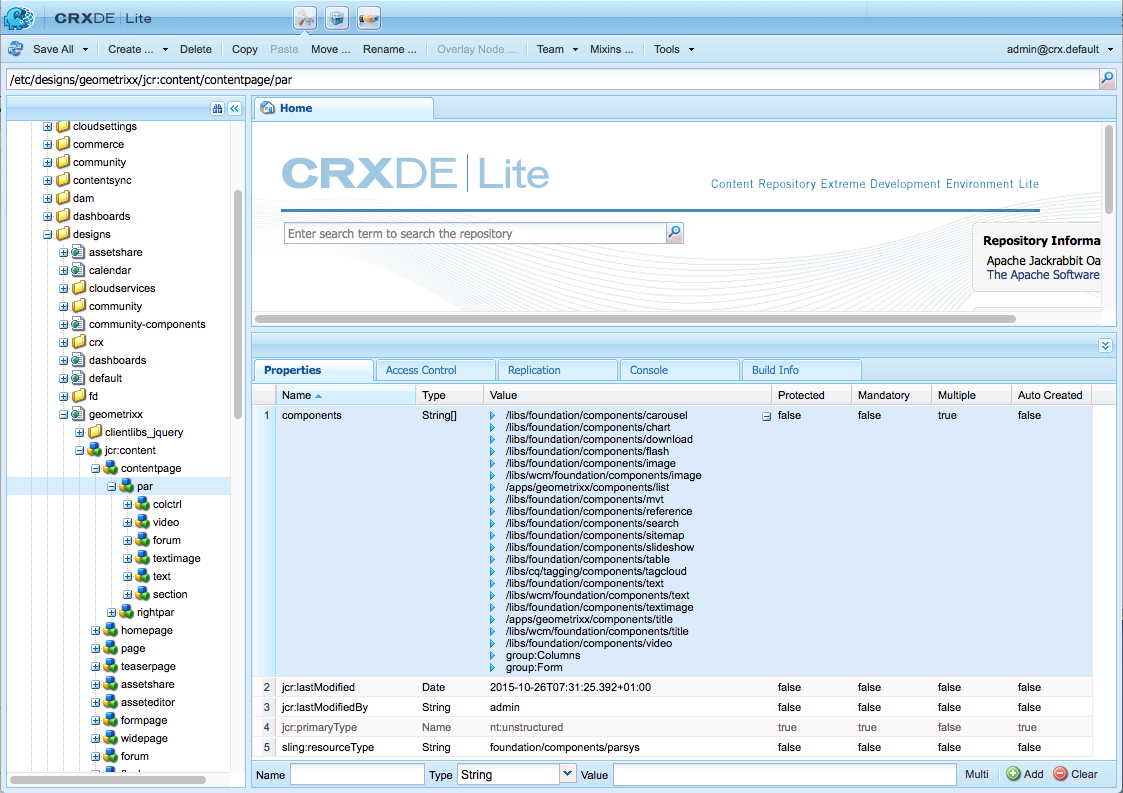Collapse the tree panel with the double-arrow icon
1123x793 pixels.
coord(234,109)
